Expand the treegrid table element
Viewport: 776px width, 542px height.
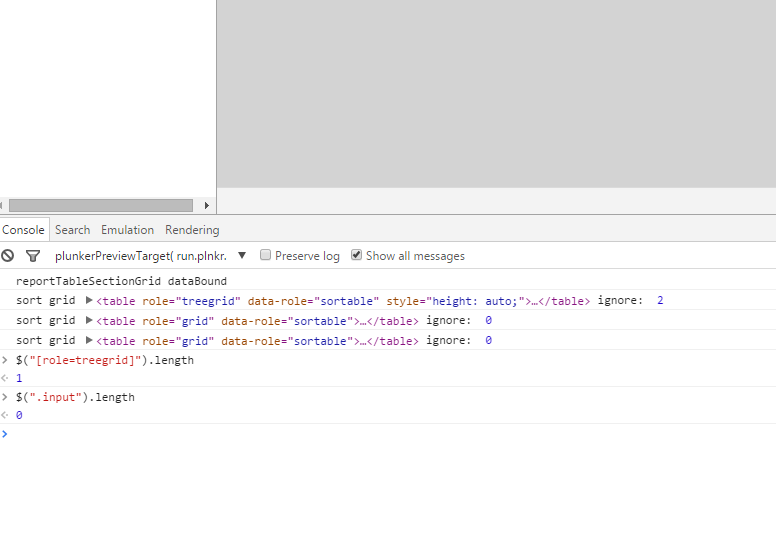(89, 300)
